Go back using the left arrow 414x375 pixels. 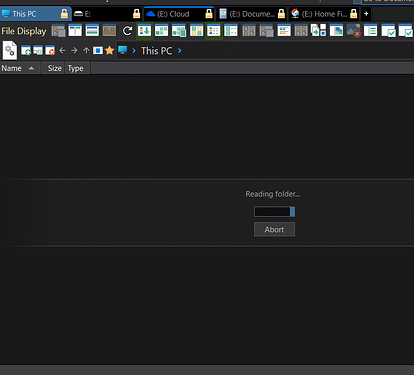coord(62,50)
